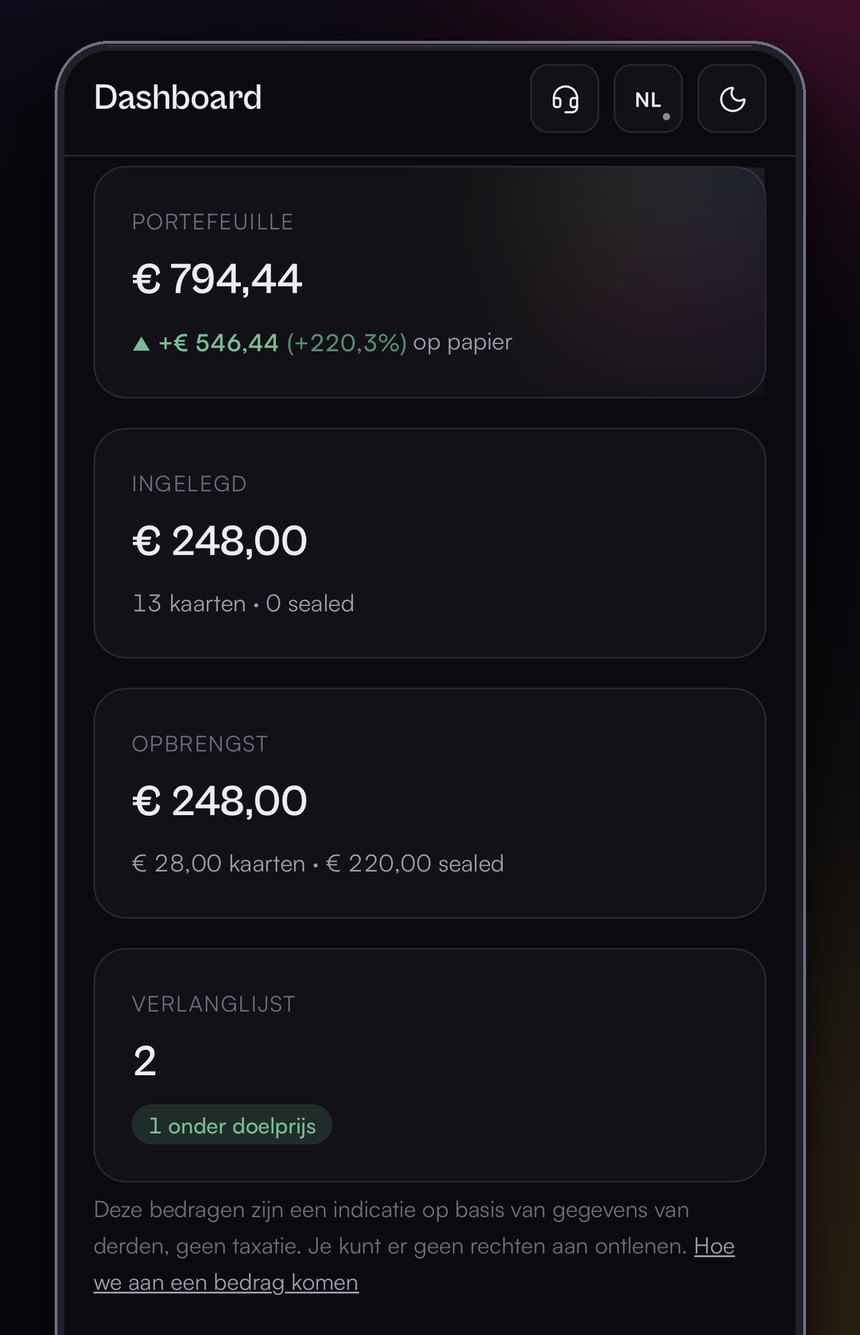
Task: Toggle dark mode with the moon icon
Action: [x=732, y=98]
